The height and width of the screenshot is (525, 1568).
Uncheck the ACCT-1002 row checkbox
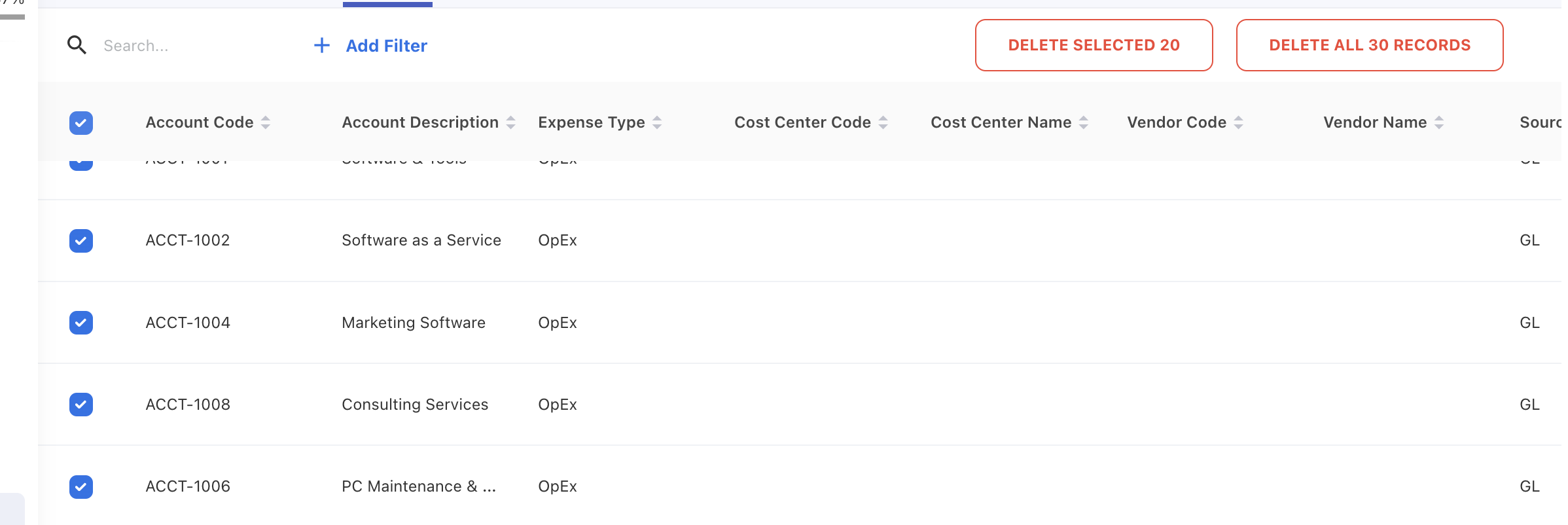coord(81,241)
